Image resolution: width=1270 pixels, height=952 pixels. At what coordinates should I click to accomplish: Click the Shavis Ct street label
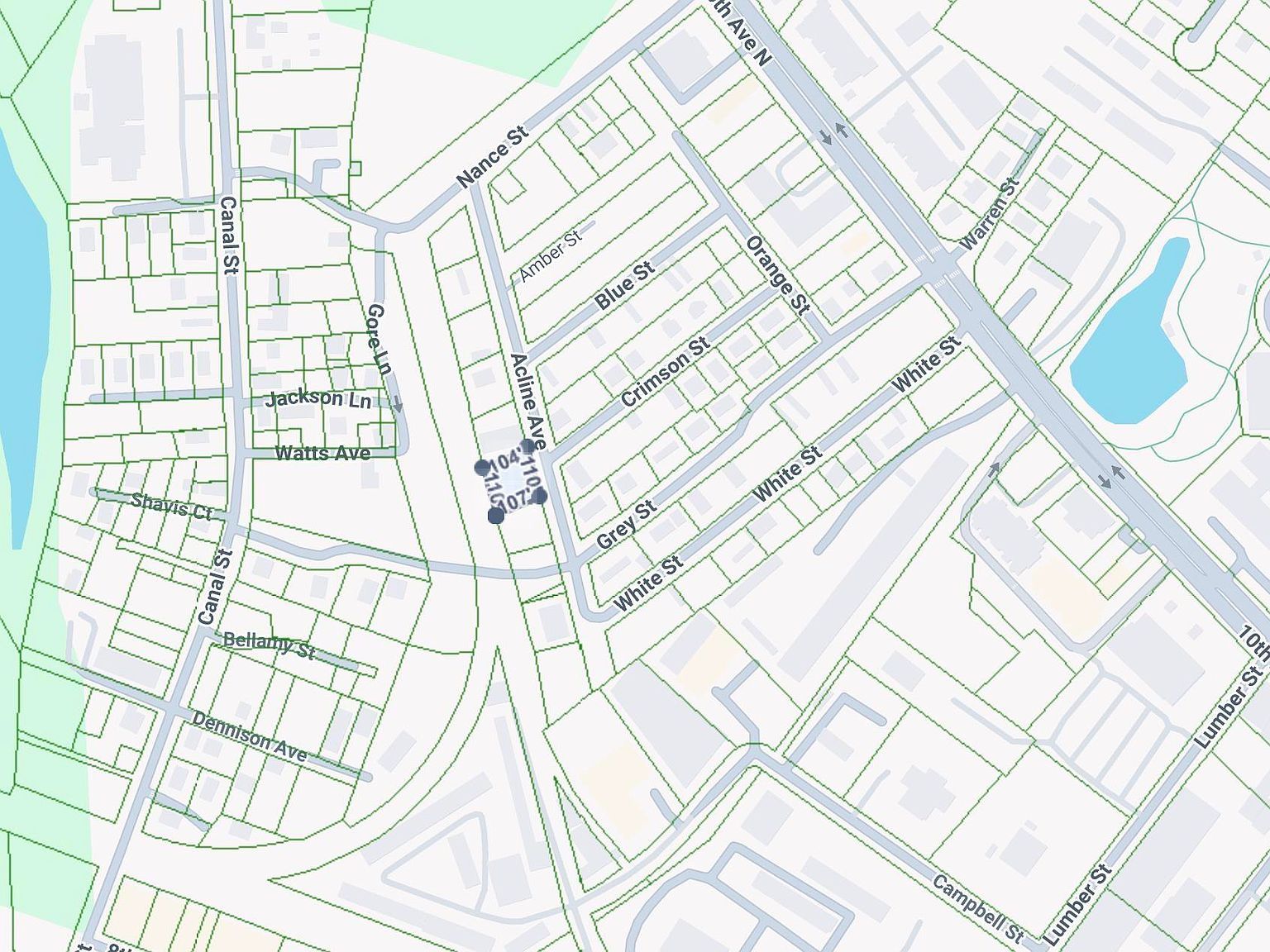tap(172, 506)
